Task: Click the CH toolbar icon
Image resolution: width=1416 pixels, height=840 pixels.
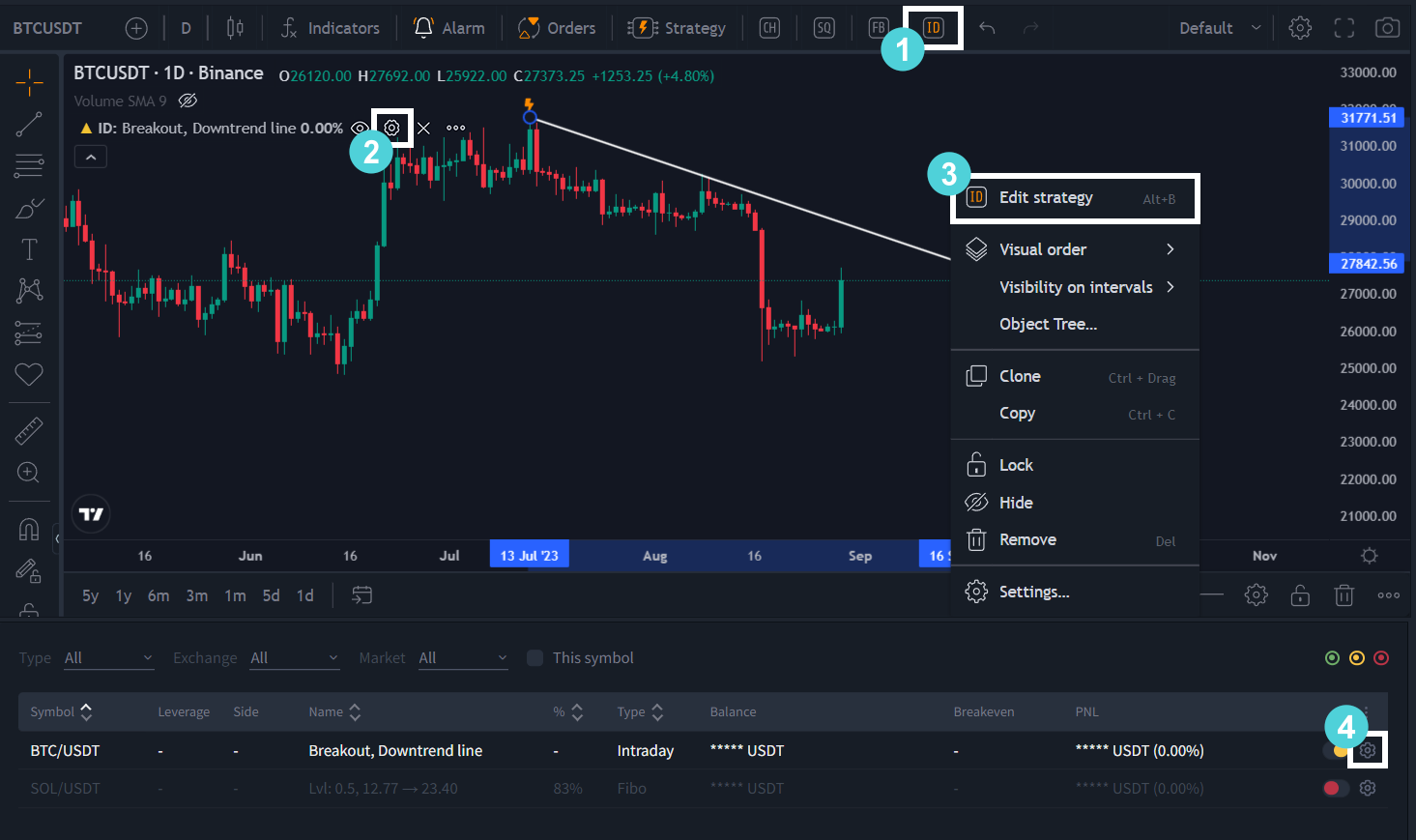Action: tap(769, 28)
